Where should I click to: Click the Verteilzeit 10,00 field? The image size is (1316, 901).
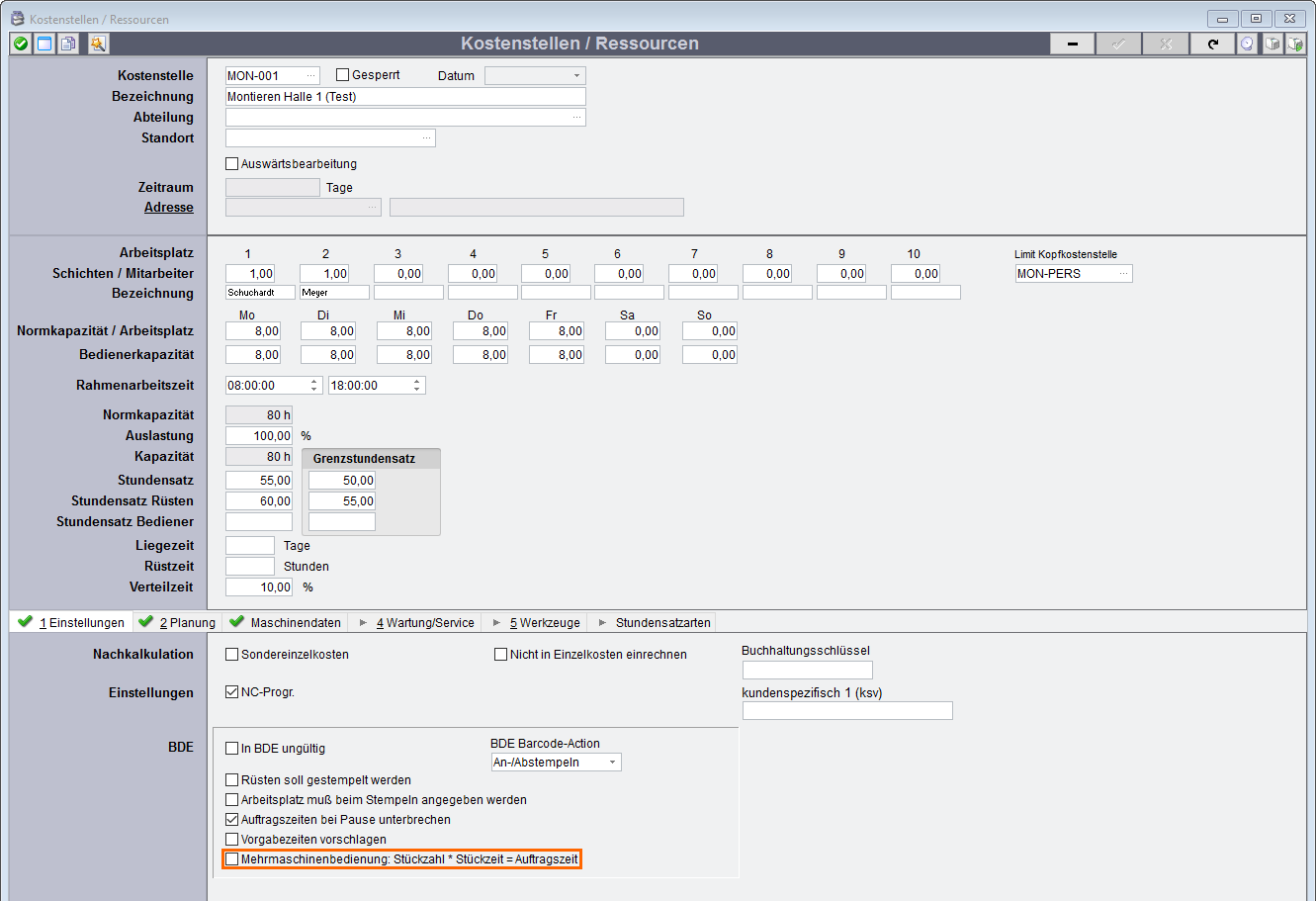(259, 586)
